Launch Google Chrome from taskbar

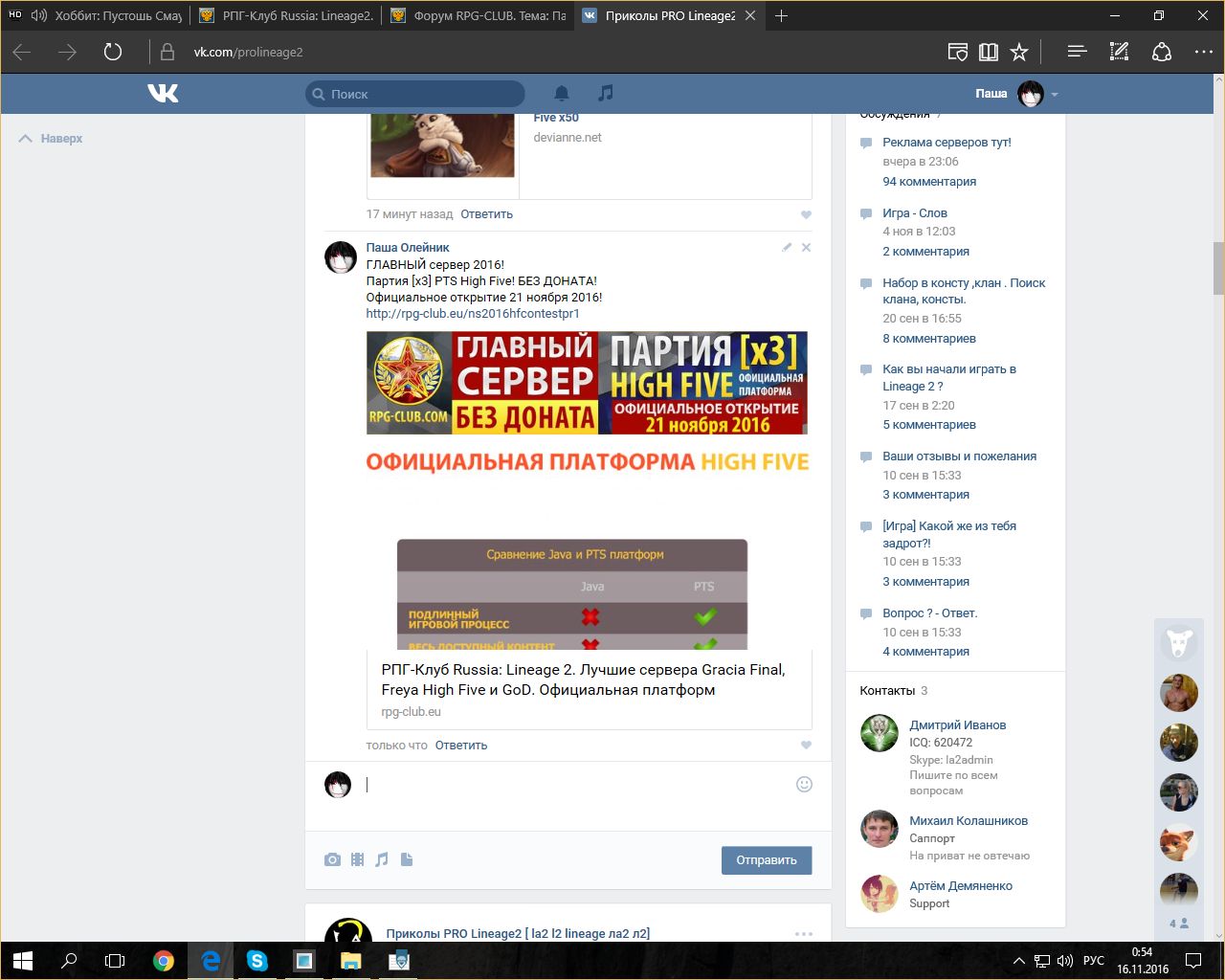164,961
